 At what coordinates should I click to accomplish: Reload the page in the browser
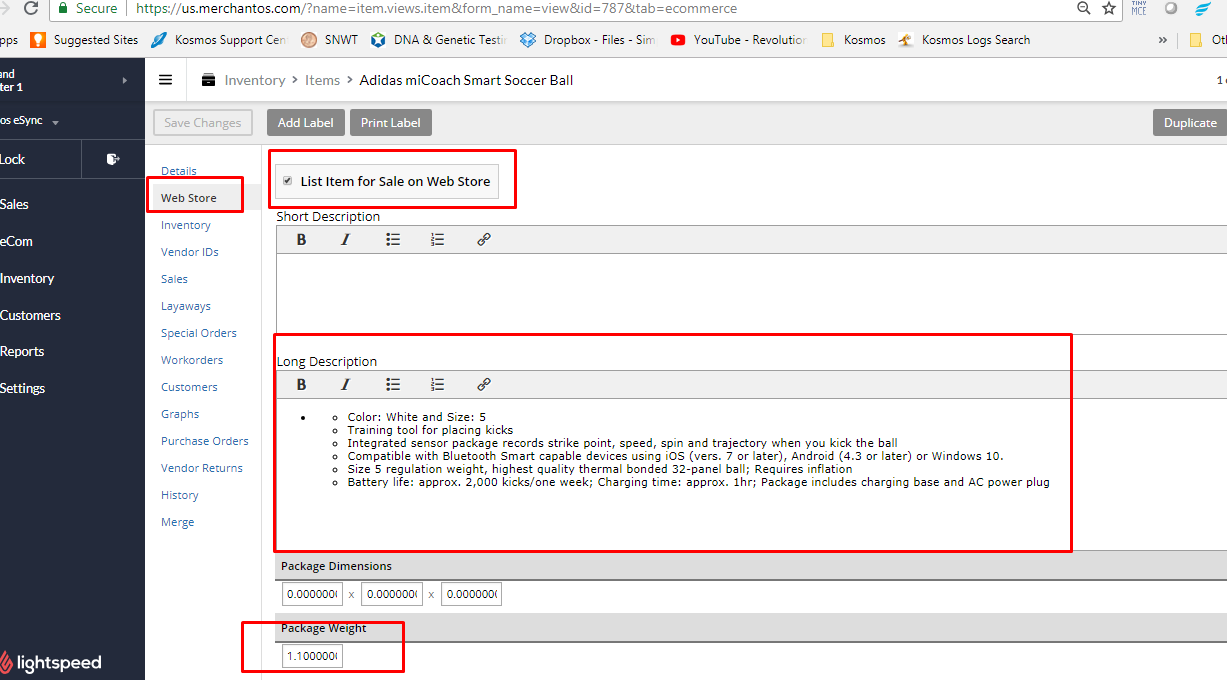[30, 8]
